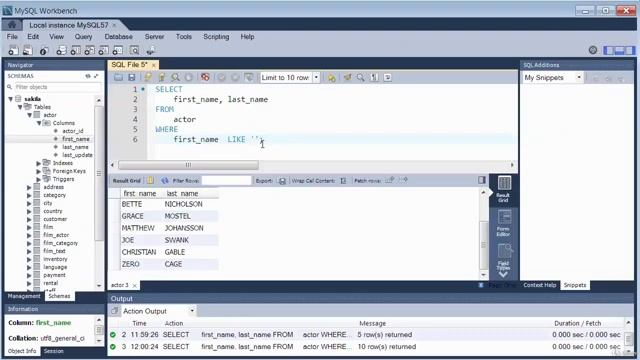Click the Filter objects search field

57,87
